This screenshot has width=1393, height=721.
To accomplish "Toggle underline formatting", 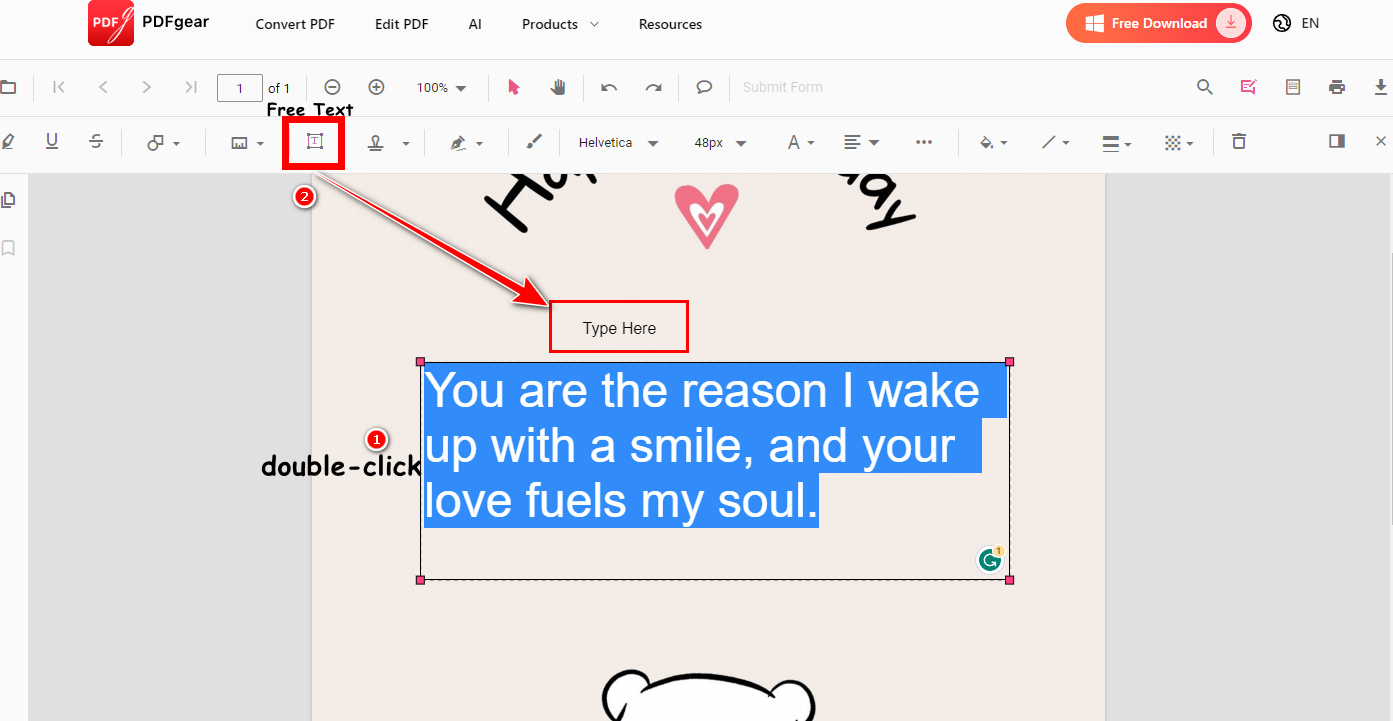I will click(x=51, y=141).
